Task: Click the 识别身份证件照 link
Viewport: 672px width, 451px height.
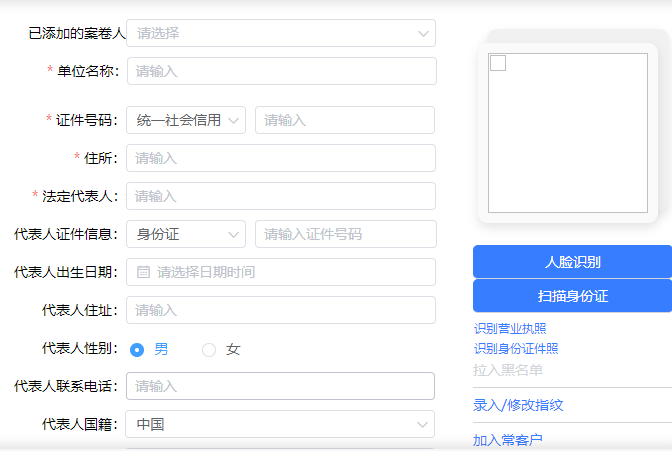Action: (516, 349)
